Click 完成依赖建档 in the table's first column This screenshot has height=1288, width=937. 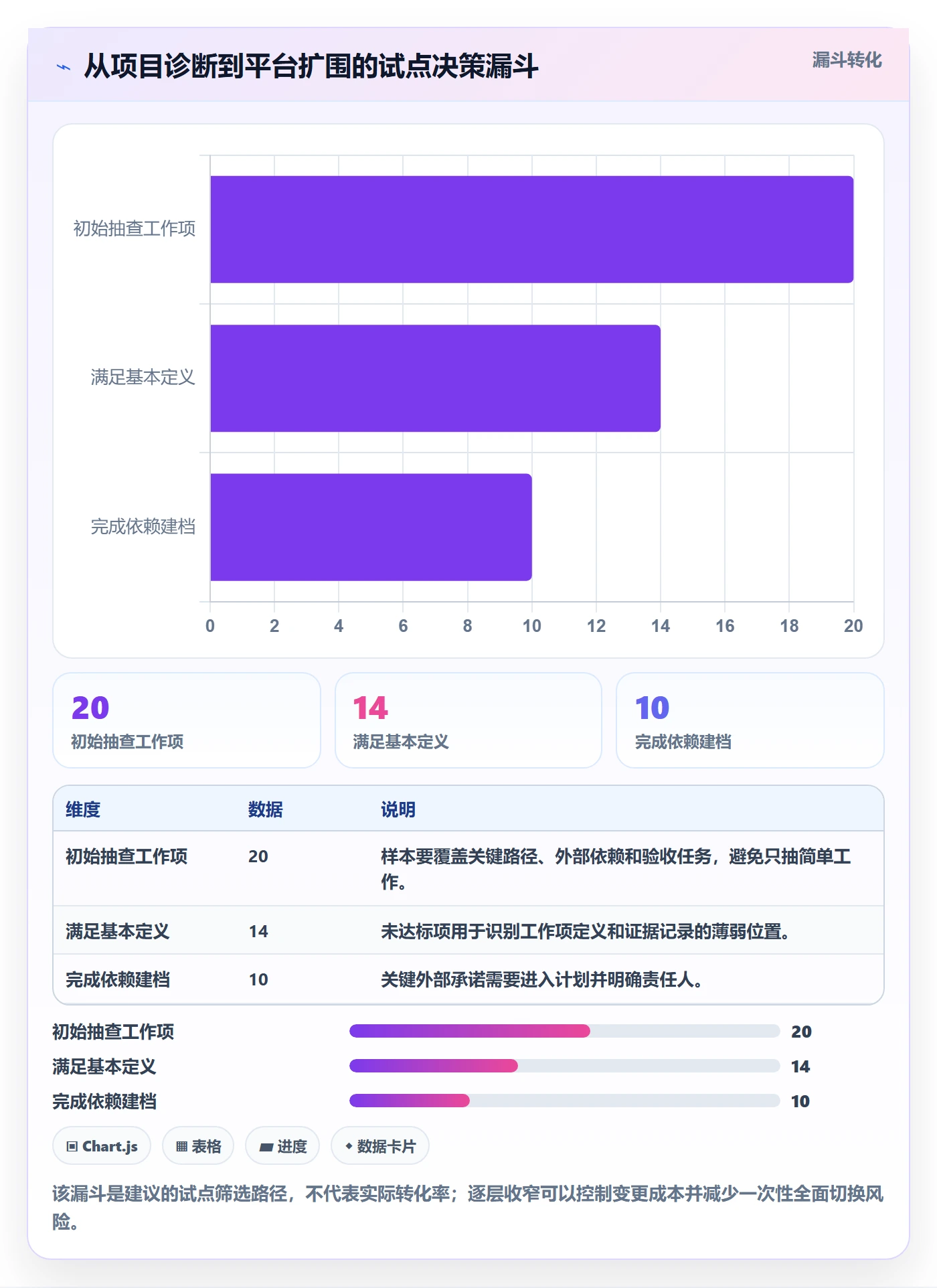coord(118,979)
